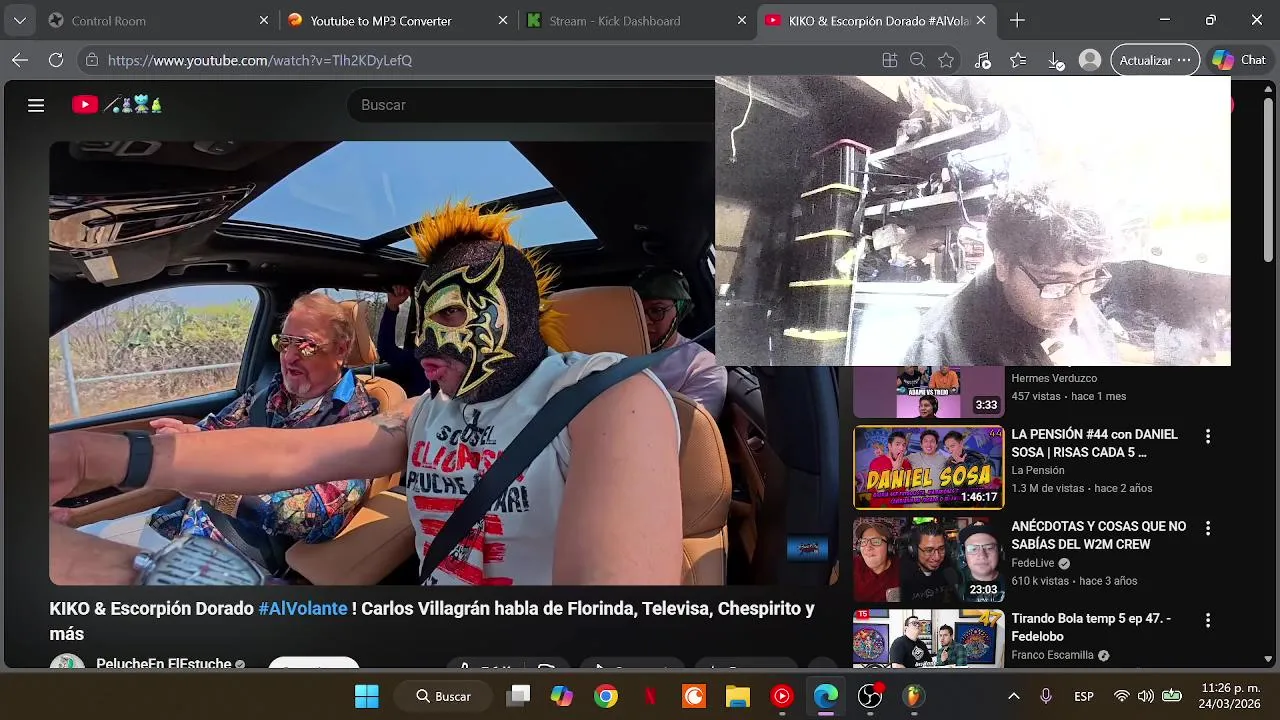Close the Control Room tab
The width and height of the screenshot is (1280, 720).
(x=264, y=20)
